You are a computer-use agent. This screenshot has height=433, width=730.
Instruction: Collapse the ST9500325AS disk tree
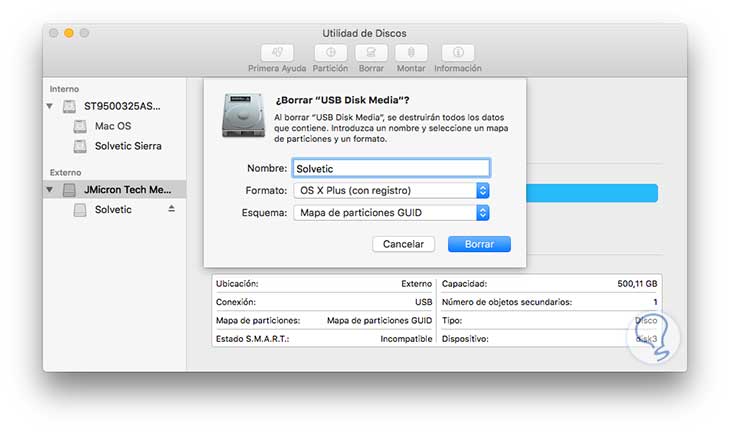(49, 107)
